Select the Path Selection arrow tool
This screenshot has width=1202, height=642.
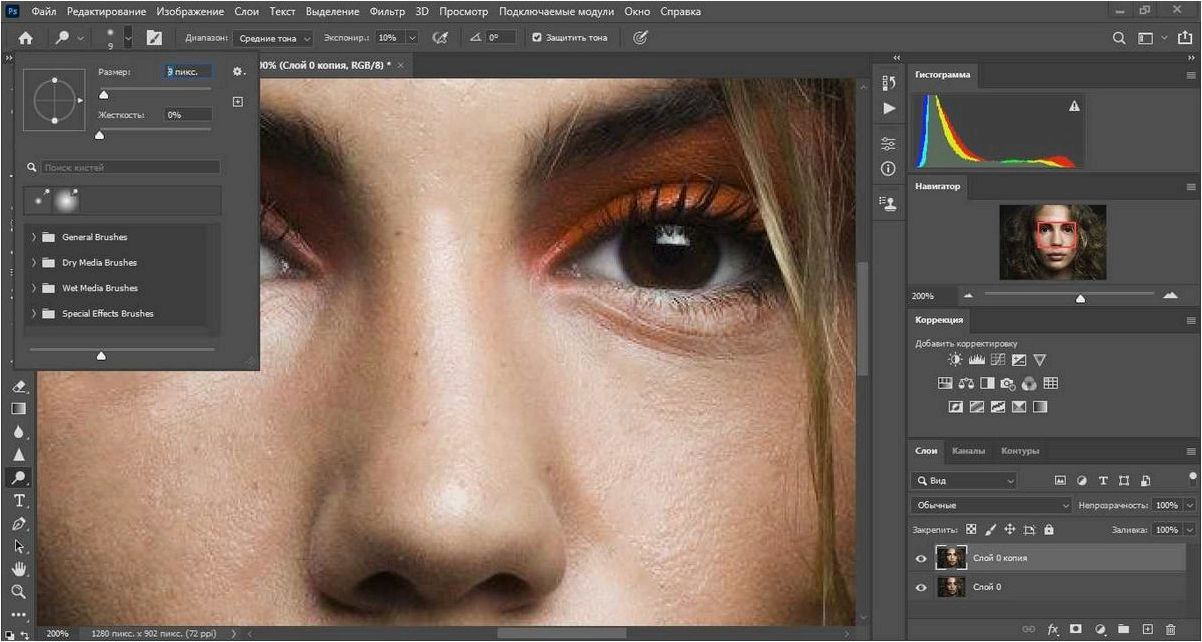point(18,546)
